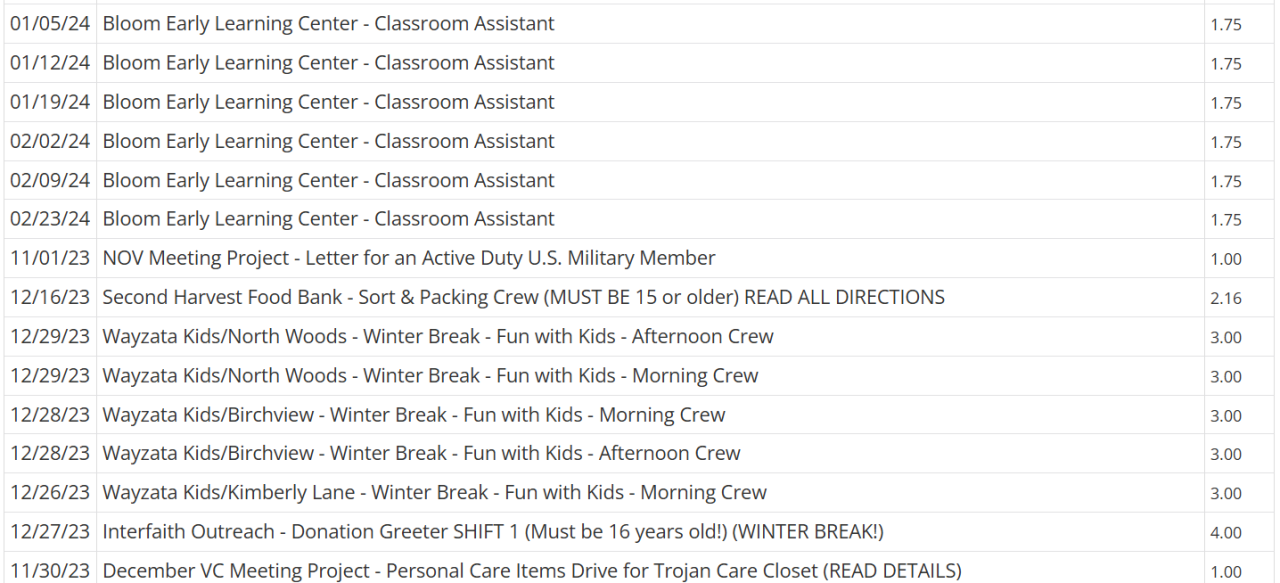Click the 02/02/24 date cell
Screen dimensions: 1280x583
coord(50,141)
